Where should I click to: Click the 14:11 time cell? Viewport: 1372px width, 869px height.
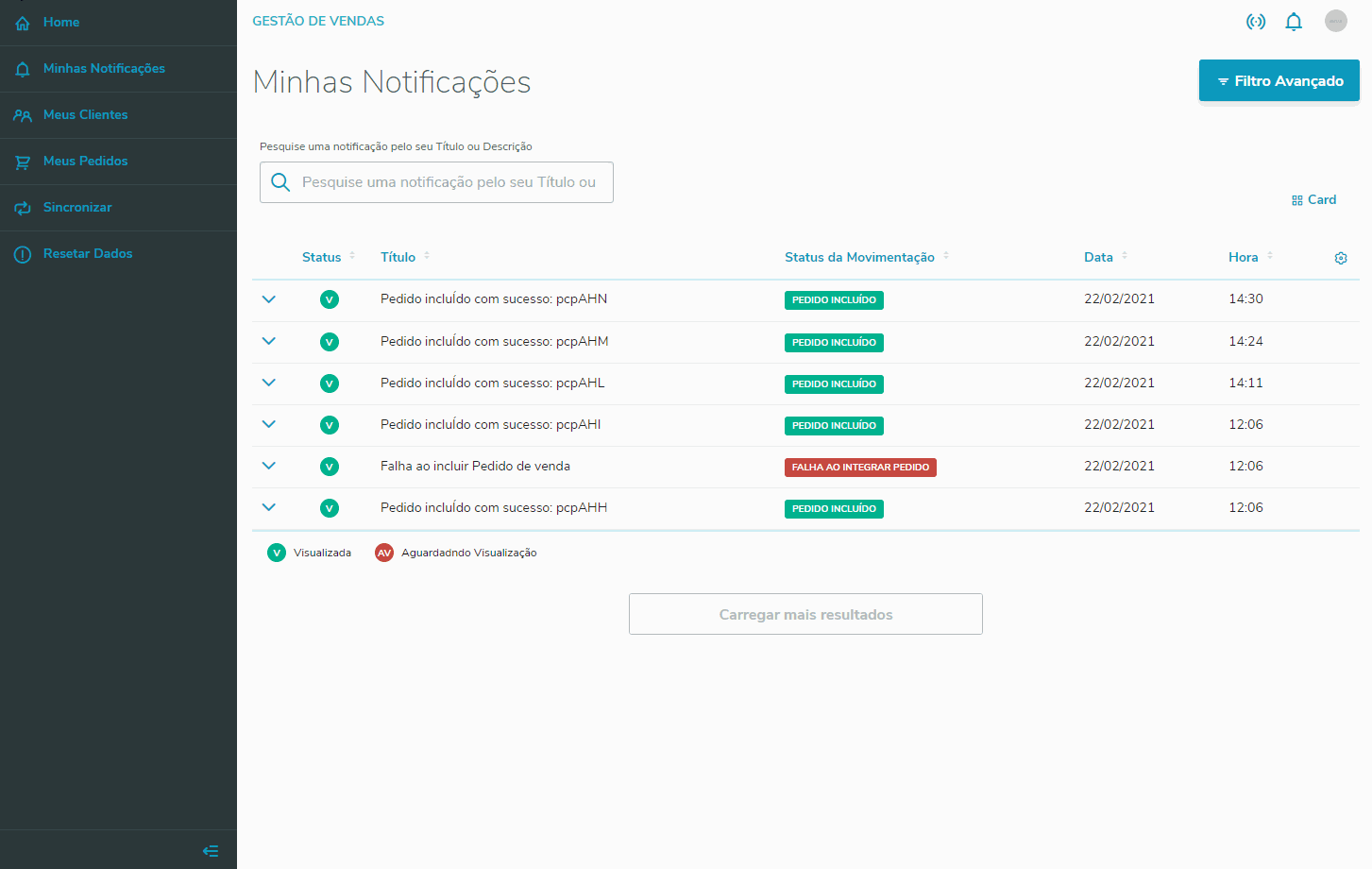[1245, 383]
